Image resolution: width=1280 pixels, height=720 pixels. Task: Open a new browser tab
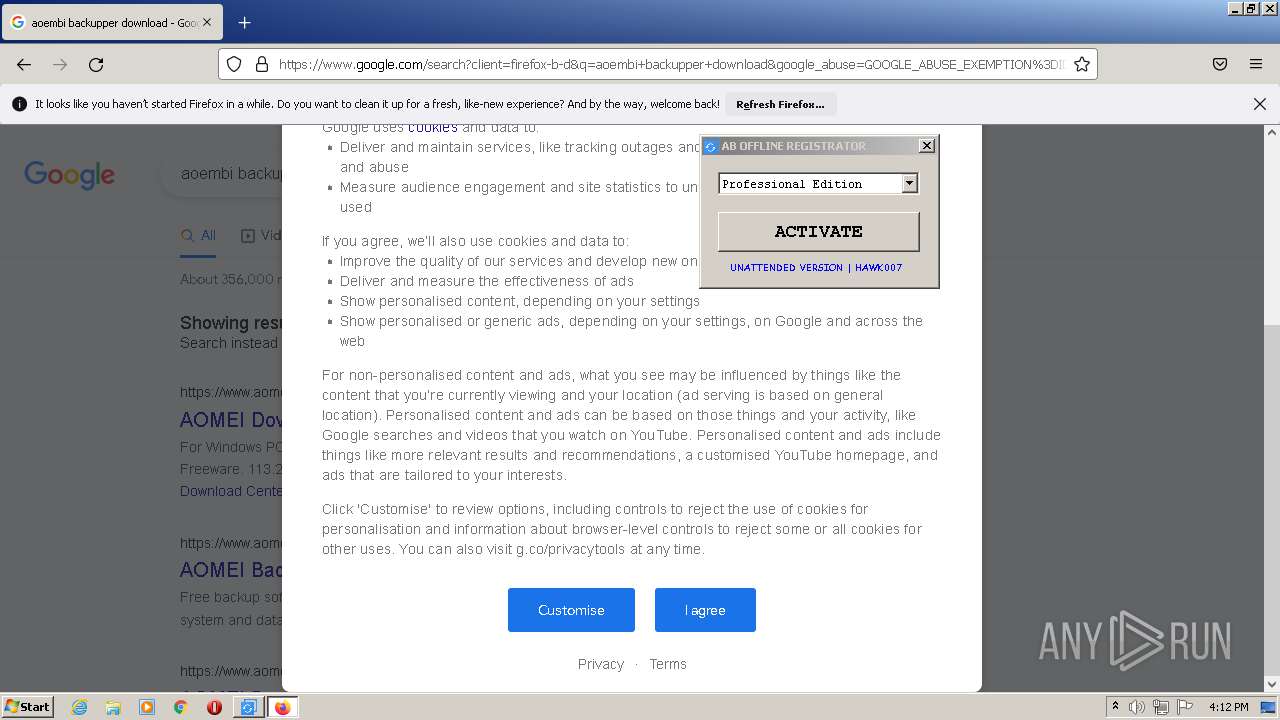point(244,22)
